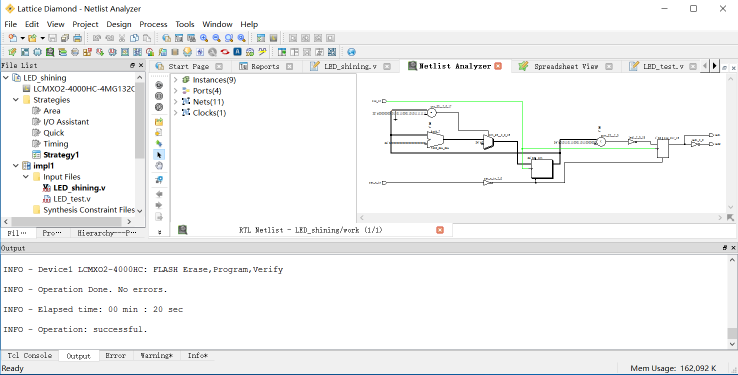
Task: Switch to the Spreadsheet View tab
Action: 565,66
